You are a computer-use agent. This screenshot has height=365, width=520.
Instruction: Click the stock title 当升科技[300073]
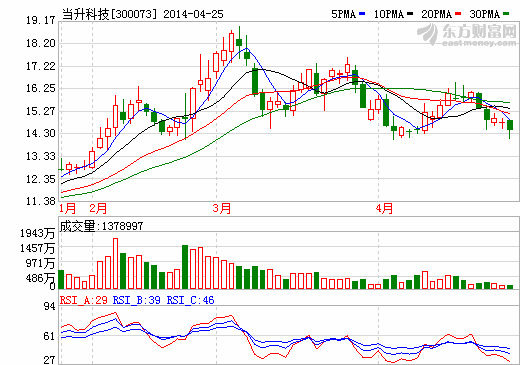click(109, 14)
